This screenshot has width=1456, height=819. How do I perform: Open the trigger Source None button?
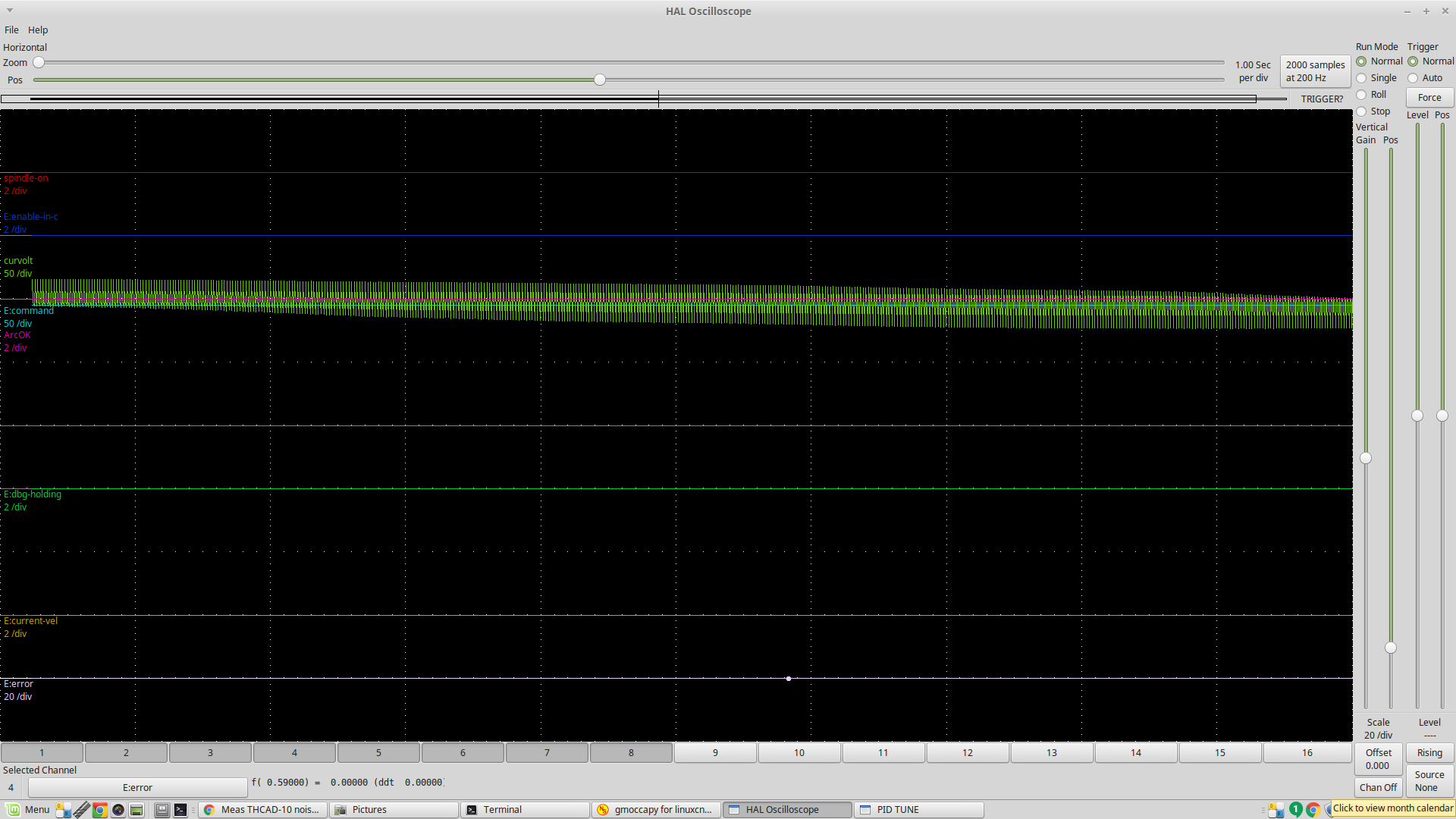1429,781
